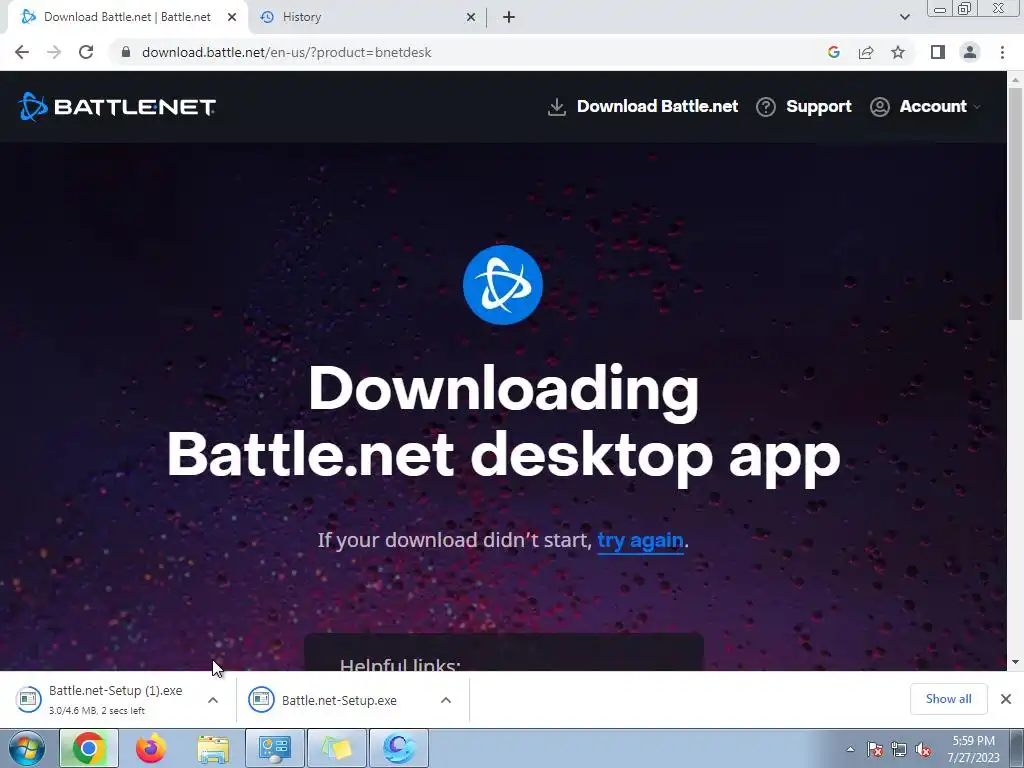Click the Show desktop strip by the clock

(x=1017, y=748)
